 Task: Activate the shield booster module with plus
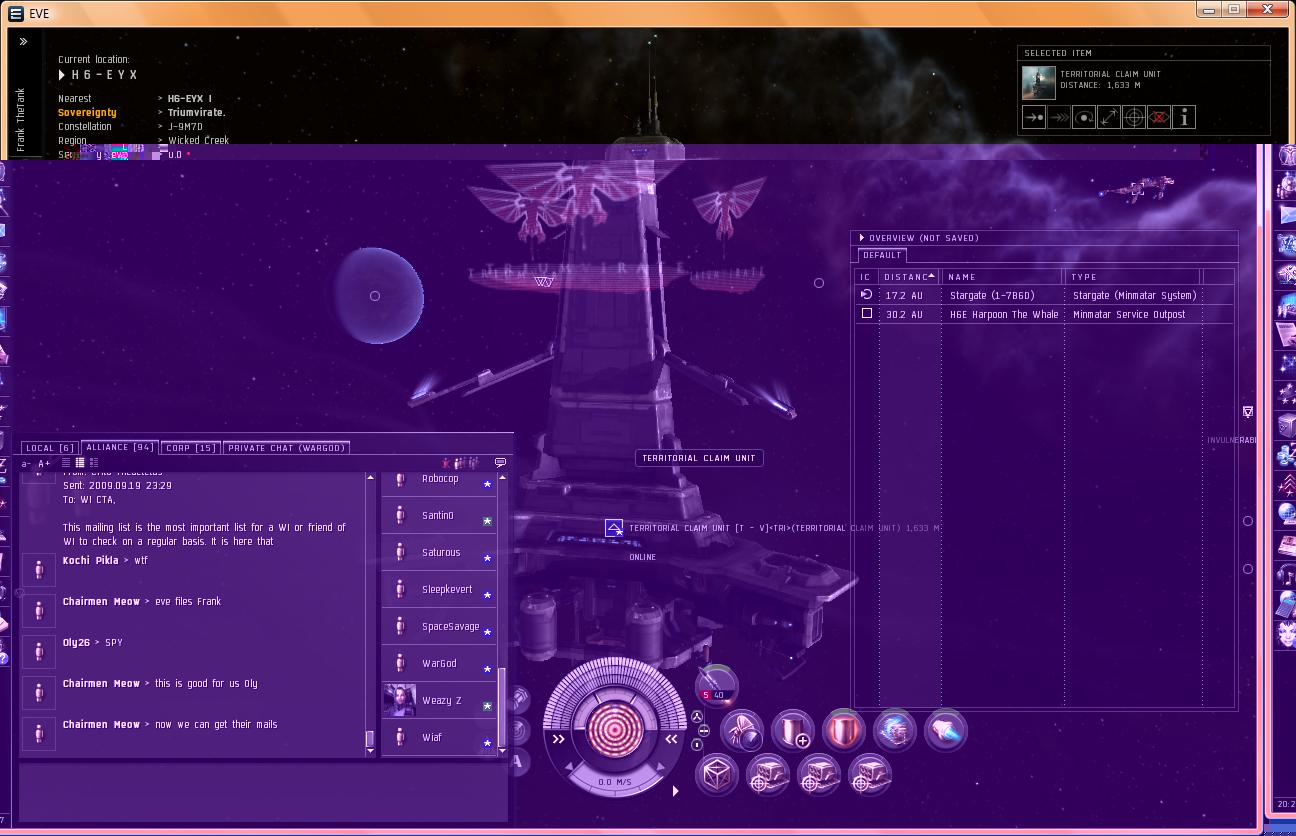click(794, 730)
